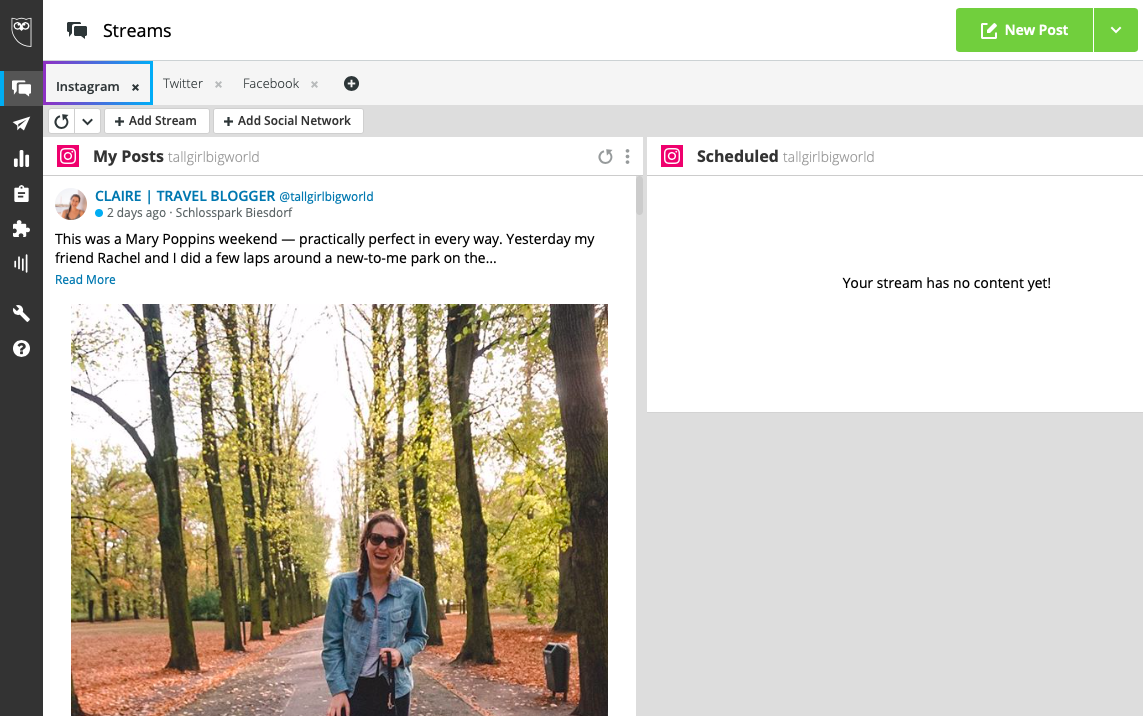Screen dimensions: 1143x716
Task: Switch to the Facebook tab
Action: click(271, 84)
